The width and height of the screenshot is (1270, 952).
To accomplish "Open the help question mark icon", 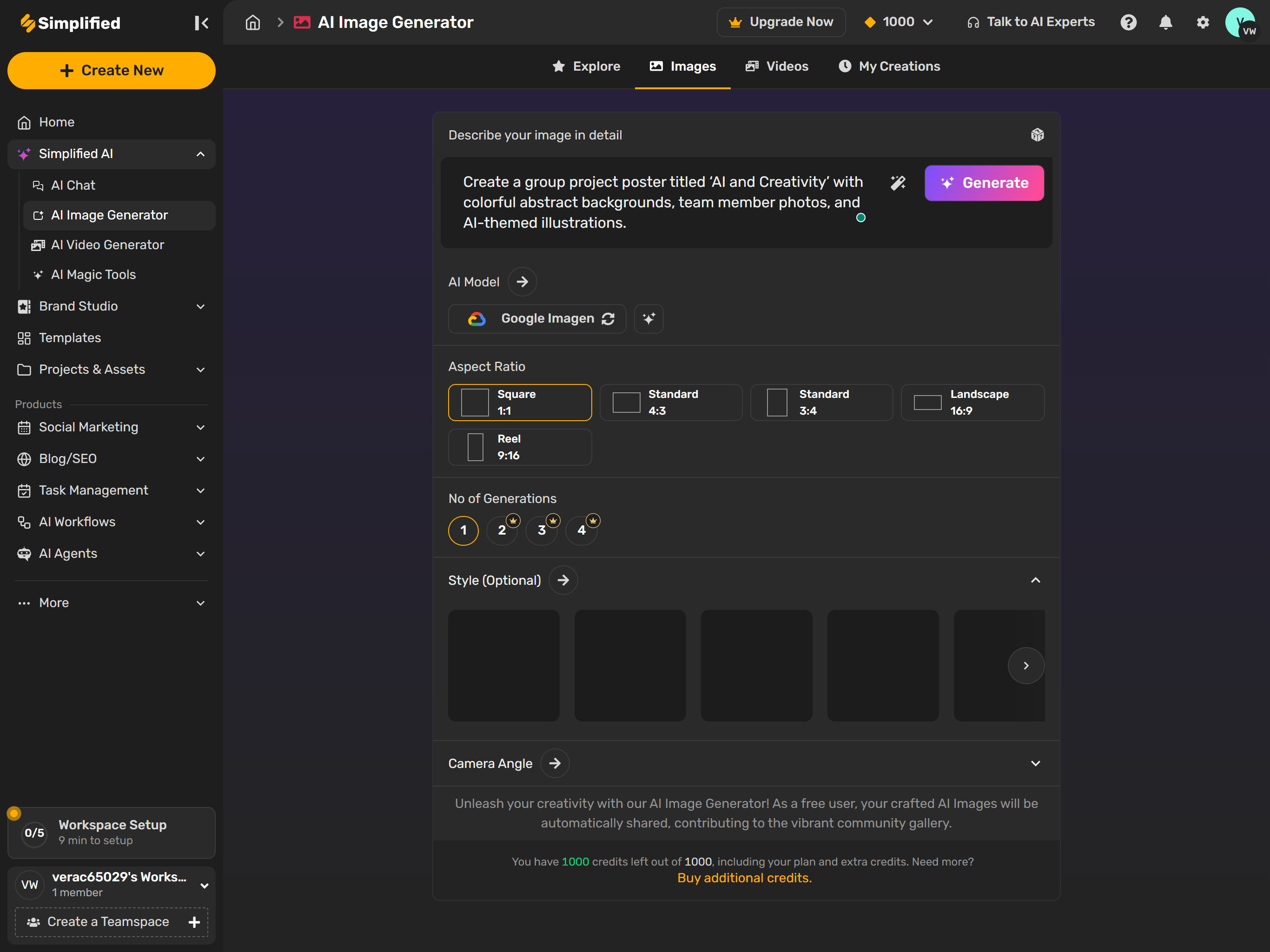I will (x=1128, y=22).
